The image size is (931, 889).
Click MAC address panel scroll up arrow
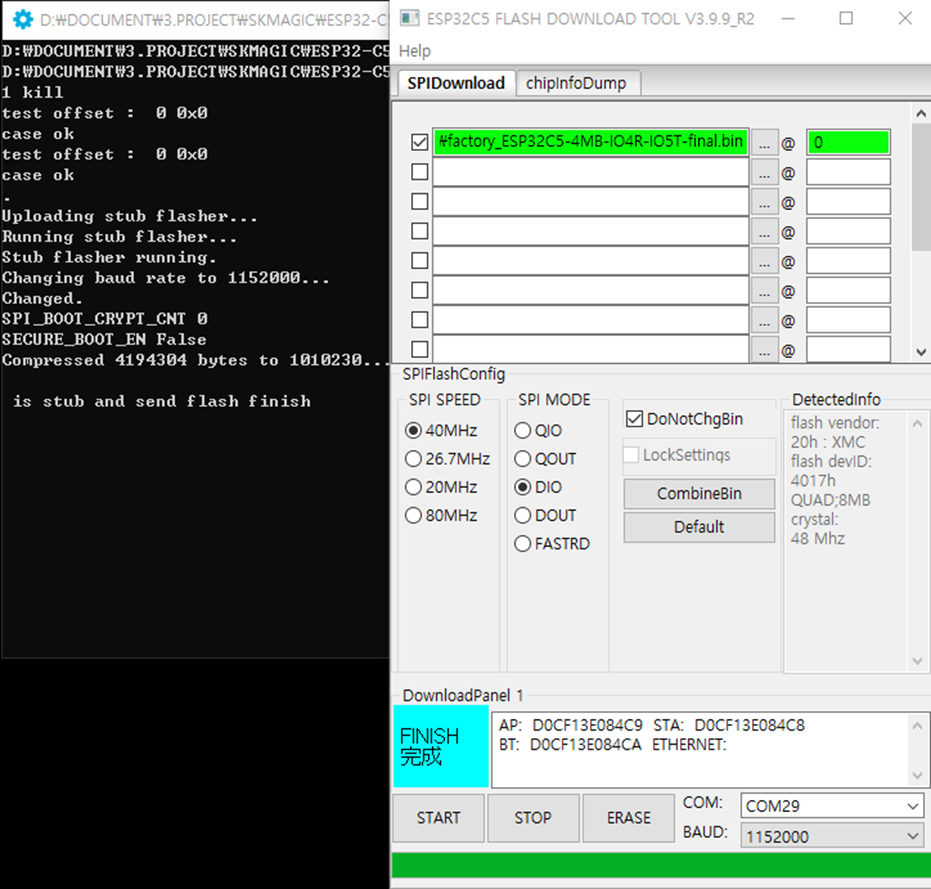917,725
